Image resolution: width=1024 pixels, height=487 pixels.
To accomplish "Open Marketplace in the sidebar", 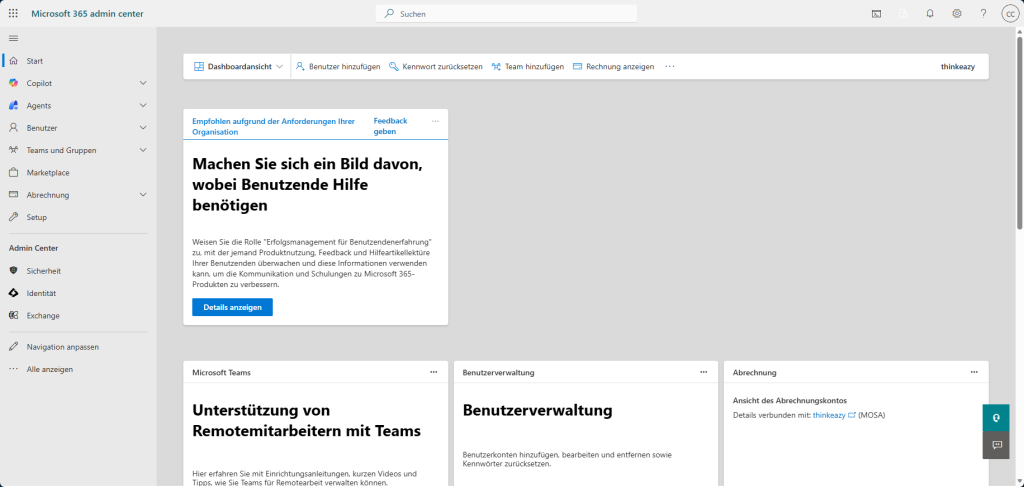I will (x=48, y=172).
